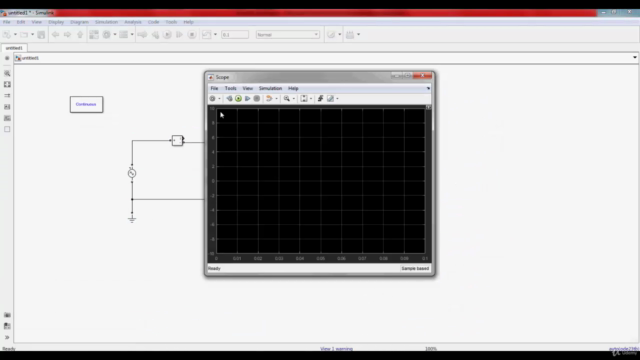Click the Back navigation arrow in Simulink toolbar

pyautogui.click(x=56, y=35)
